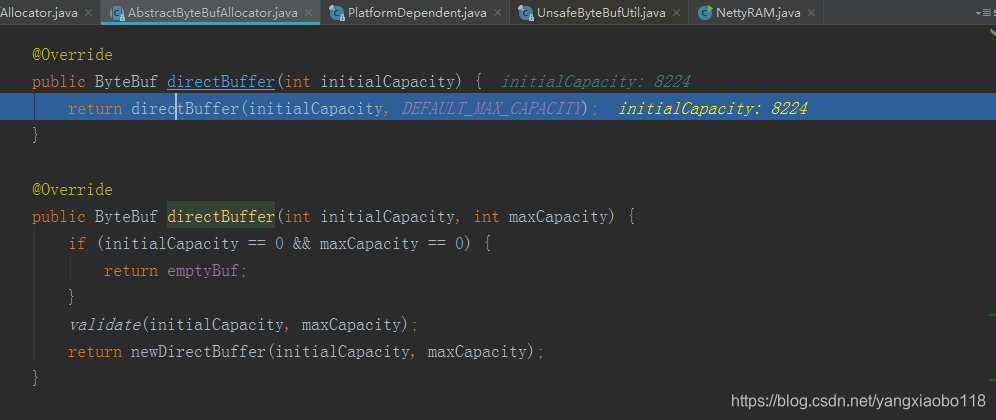Image resolution: width=996 pixels, height=420 pixels.
Task: Click public keyword of second directBuffer method
Action: (x=58, y=217)
